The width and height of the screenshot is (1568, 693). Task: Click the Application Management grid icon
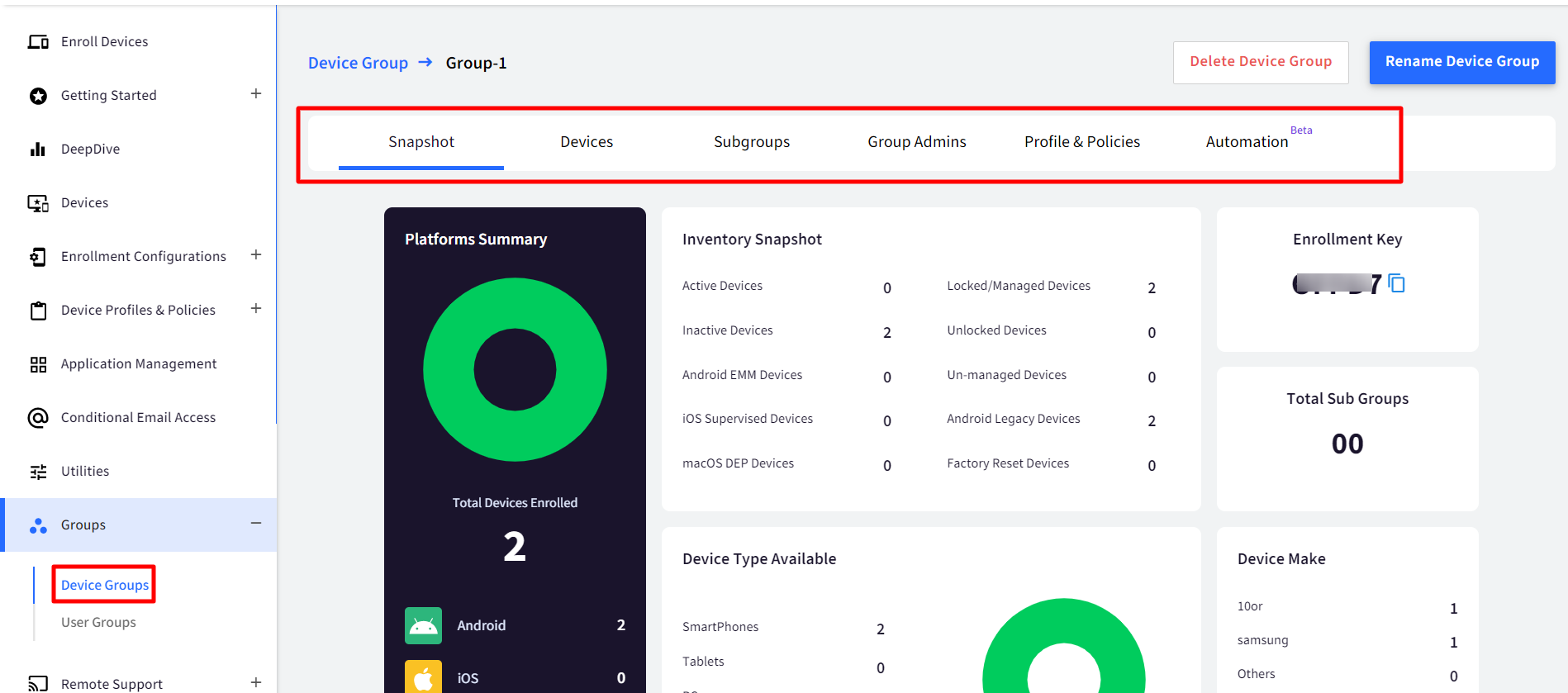(x=38, y=364)
